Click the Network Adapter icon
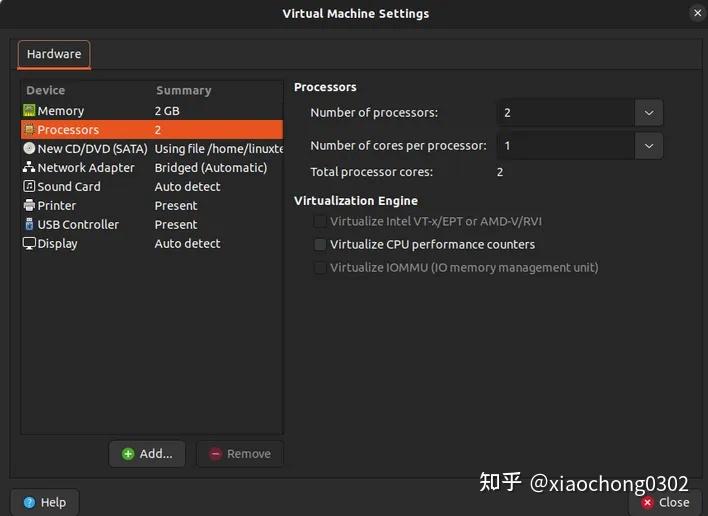The width and height of the screenshot is (708, 516). (29, 167)
